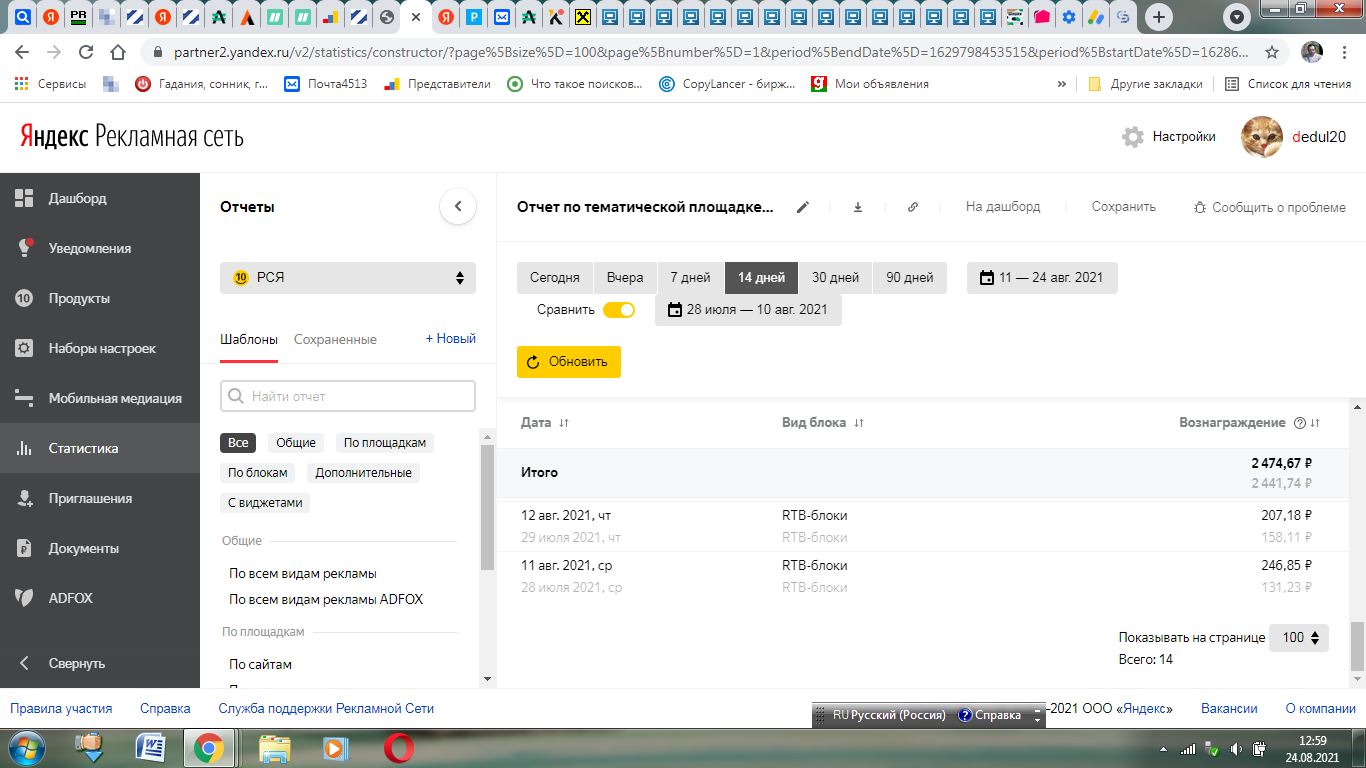Click Яндекс Рекламная сеть logo
This screenshot has height=768, width=1366.
(x=132, y=136)
